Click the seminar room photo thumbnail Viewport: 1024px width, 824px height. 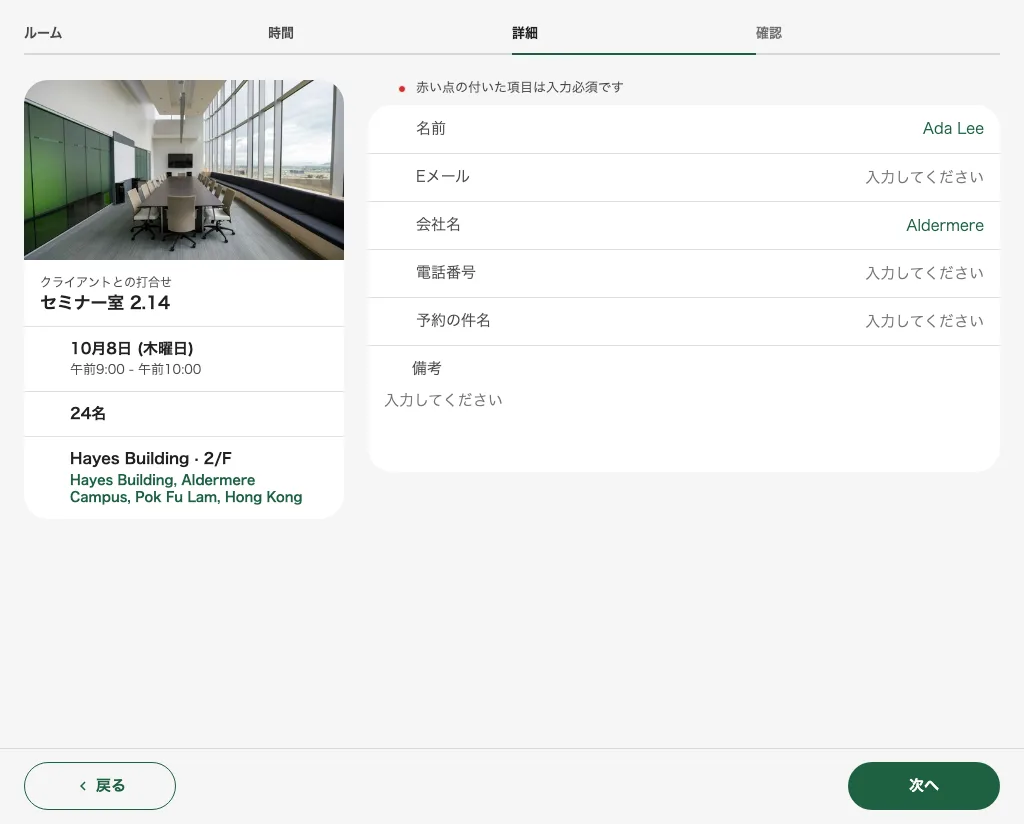(184, 170)
